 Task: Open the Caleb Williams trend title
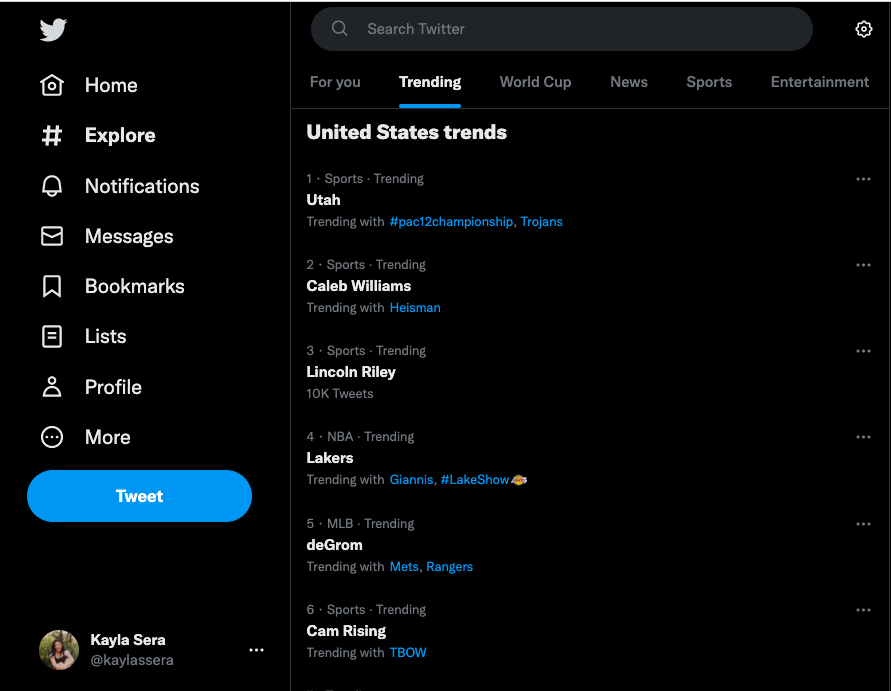(x=359, y=286)
